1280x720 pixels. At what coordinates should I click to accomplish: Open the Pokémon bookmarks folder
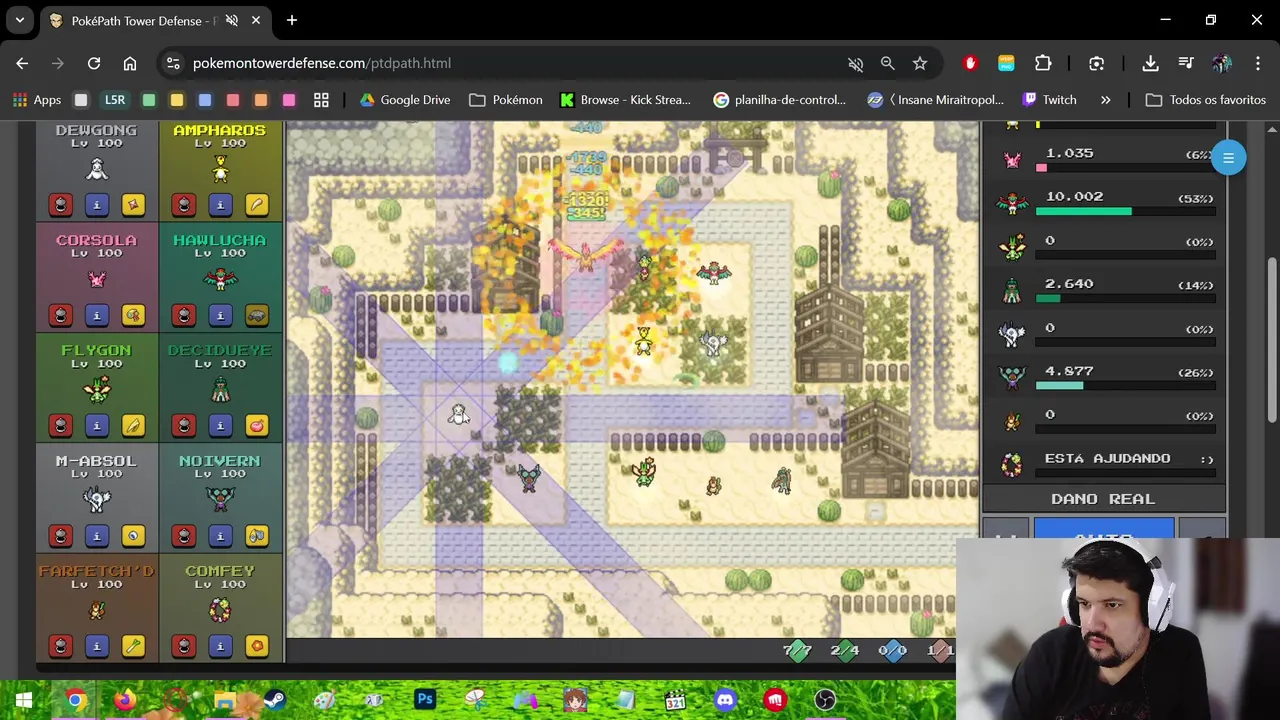point(506,100)
